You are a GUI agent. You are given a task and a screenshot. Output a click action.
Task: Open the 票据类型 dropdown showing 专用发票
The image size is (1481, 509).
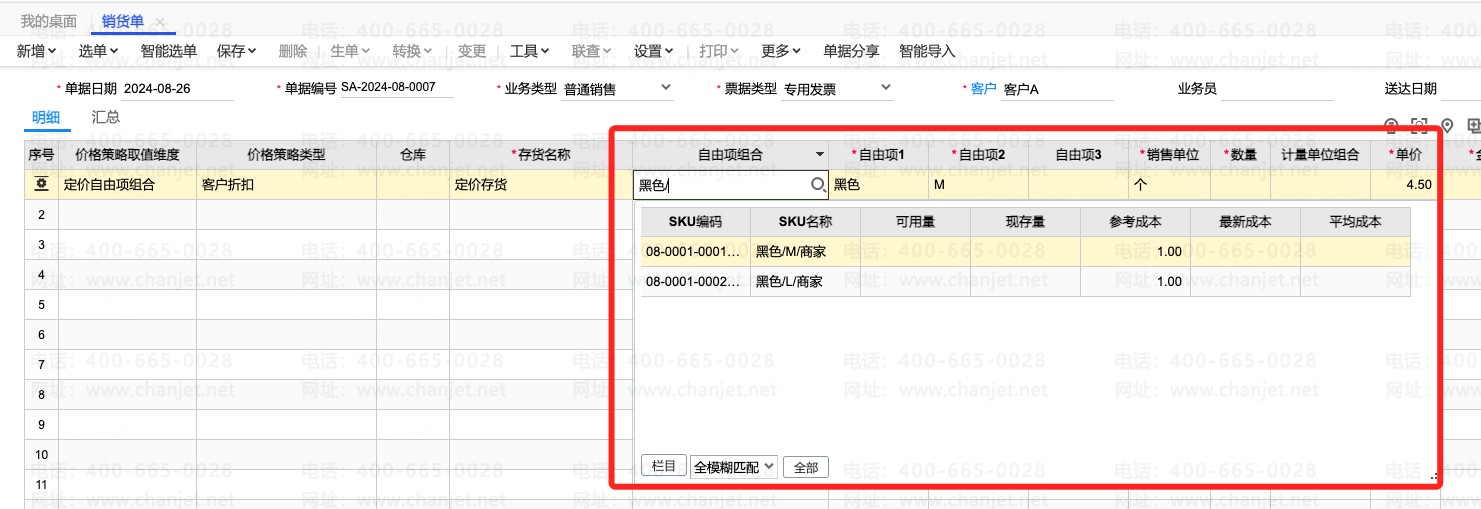837,89
